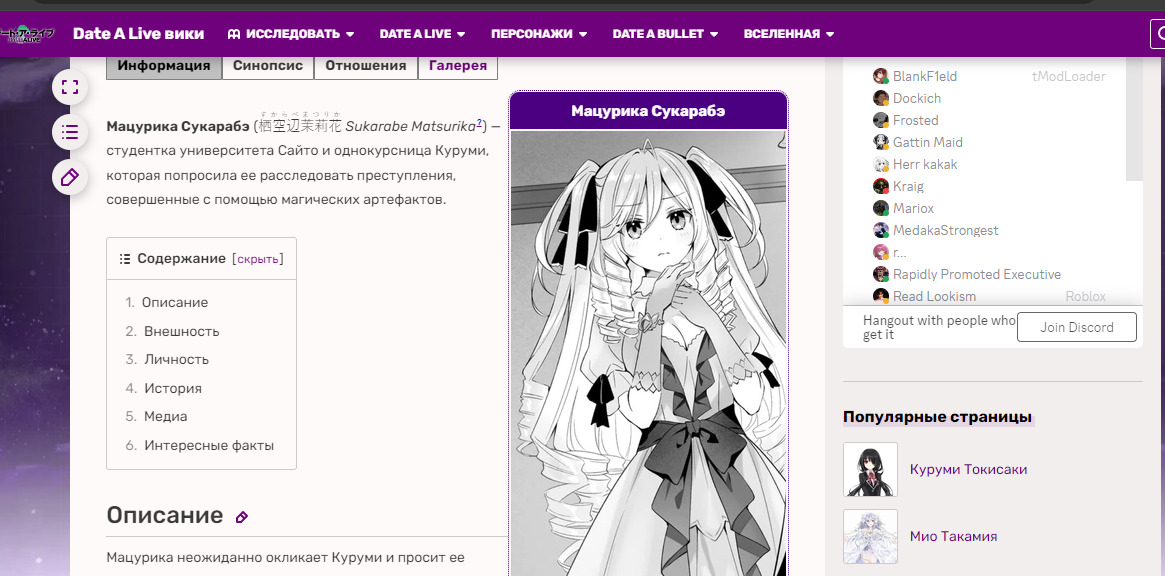Switch to the Синопсис tab
The image size is (1165, 576).
click(267, 66)
